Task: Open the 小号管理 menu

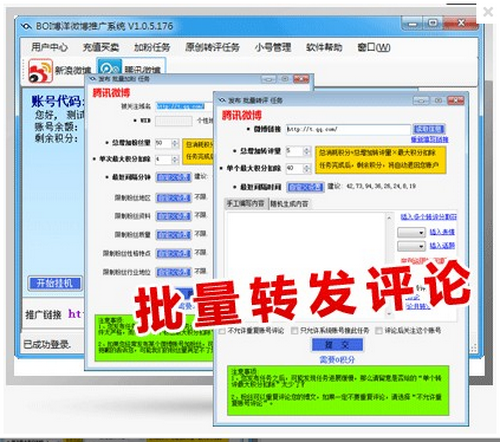Action: tap(273, 47)
